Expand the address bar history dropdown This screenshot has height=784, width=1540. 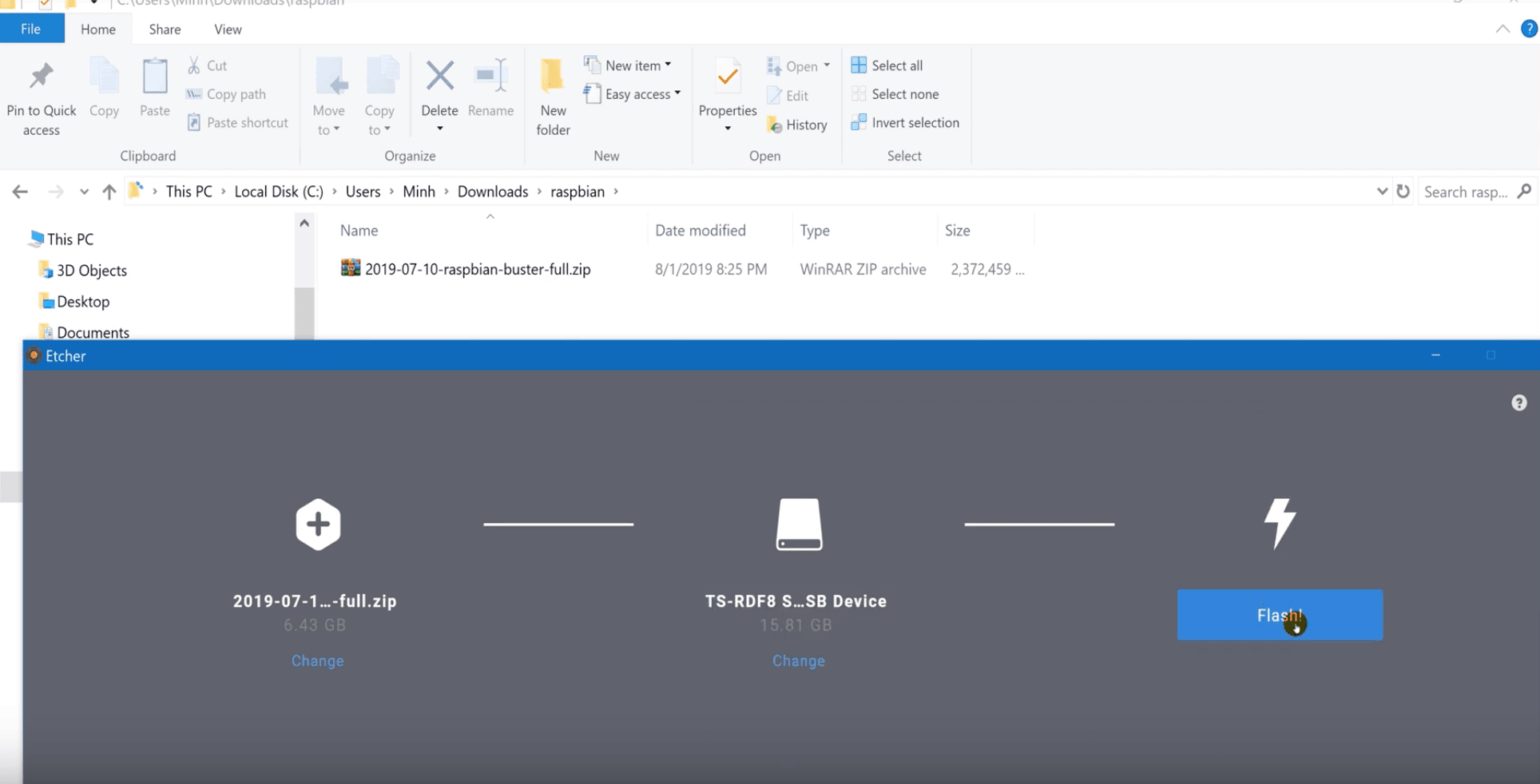coord(1382,192)
